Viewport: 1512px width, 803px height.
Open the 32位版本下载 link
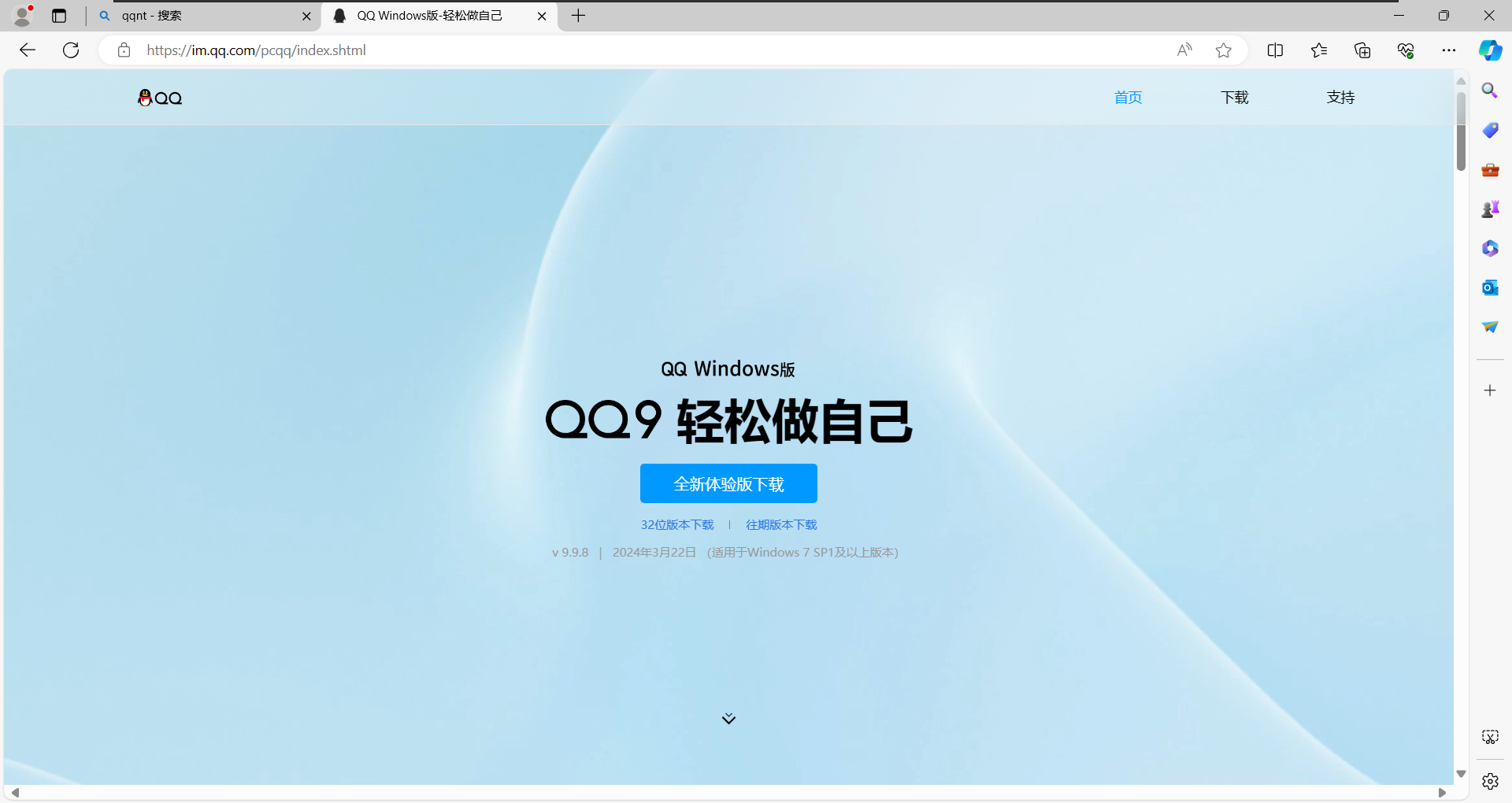pyautogui.click(x=676, y=525)
